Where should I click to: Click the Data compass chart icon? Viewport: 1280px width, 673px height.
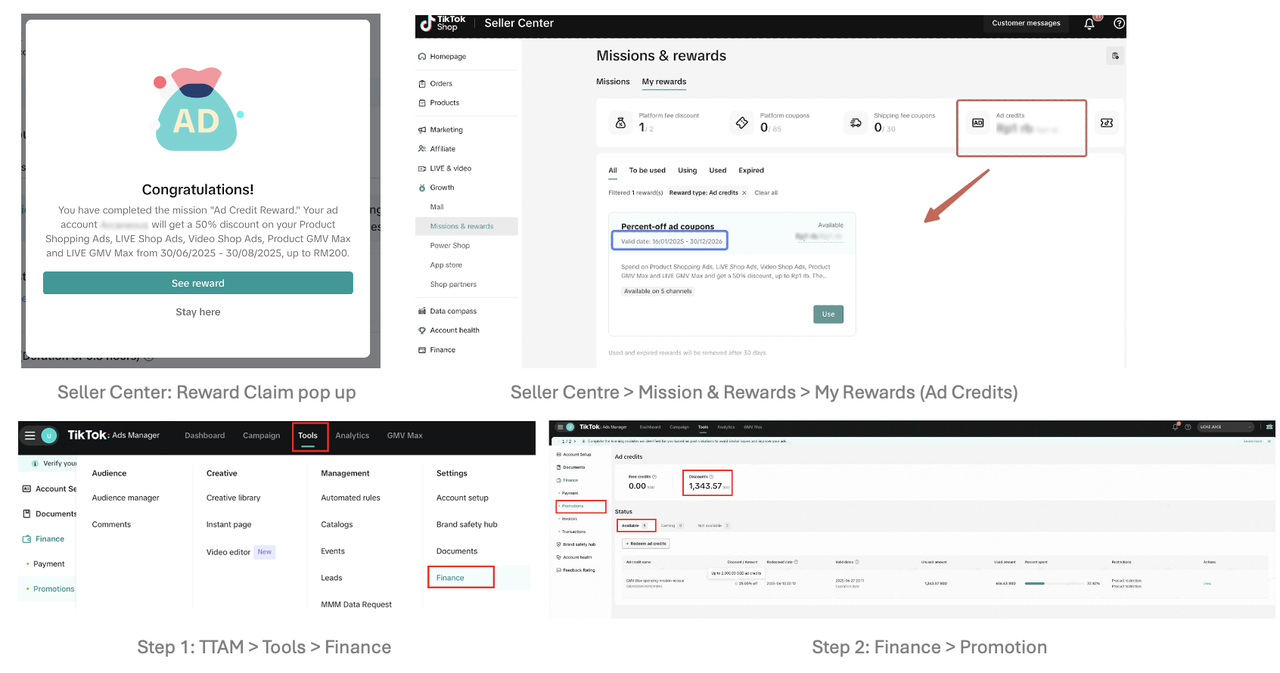click(x=423, y=311)
